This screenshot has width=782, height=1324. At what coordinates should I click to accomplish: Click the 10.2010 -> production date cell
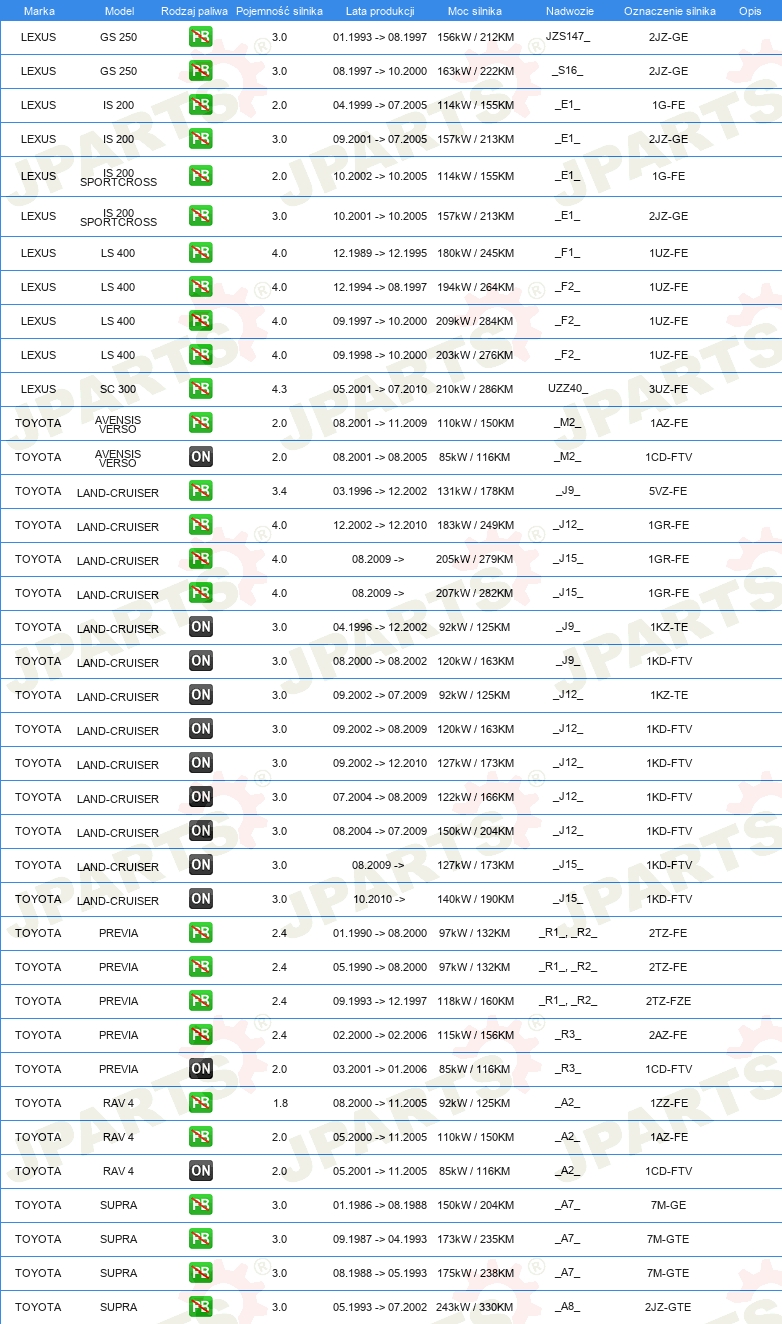(379, 899)
